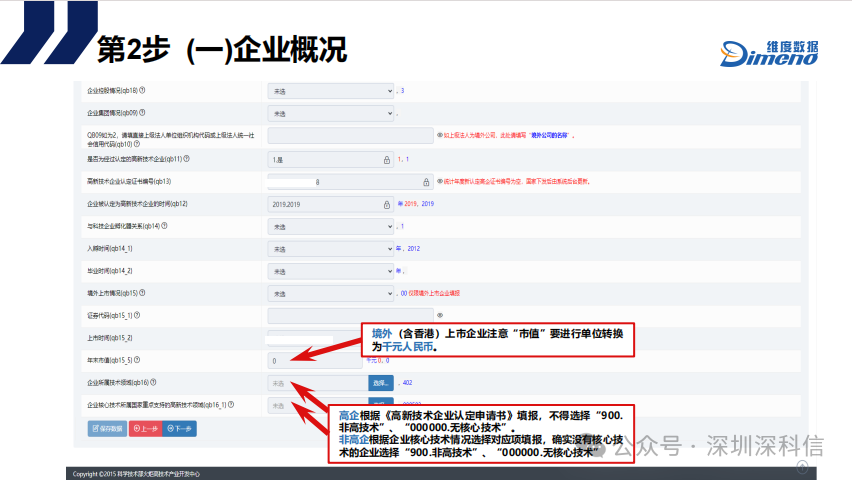
Task: Click the locked field showing 2019.2019
Action: click(x=330, y=204)
